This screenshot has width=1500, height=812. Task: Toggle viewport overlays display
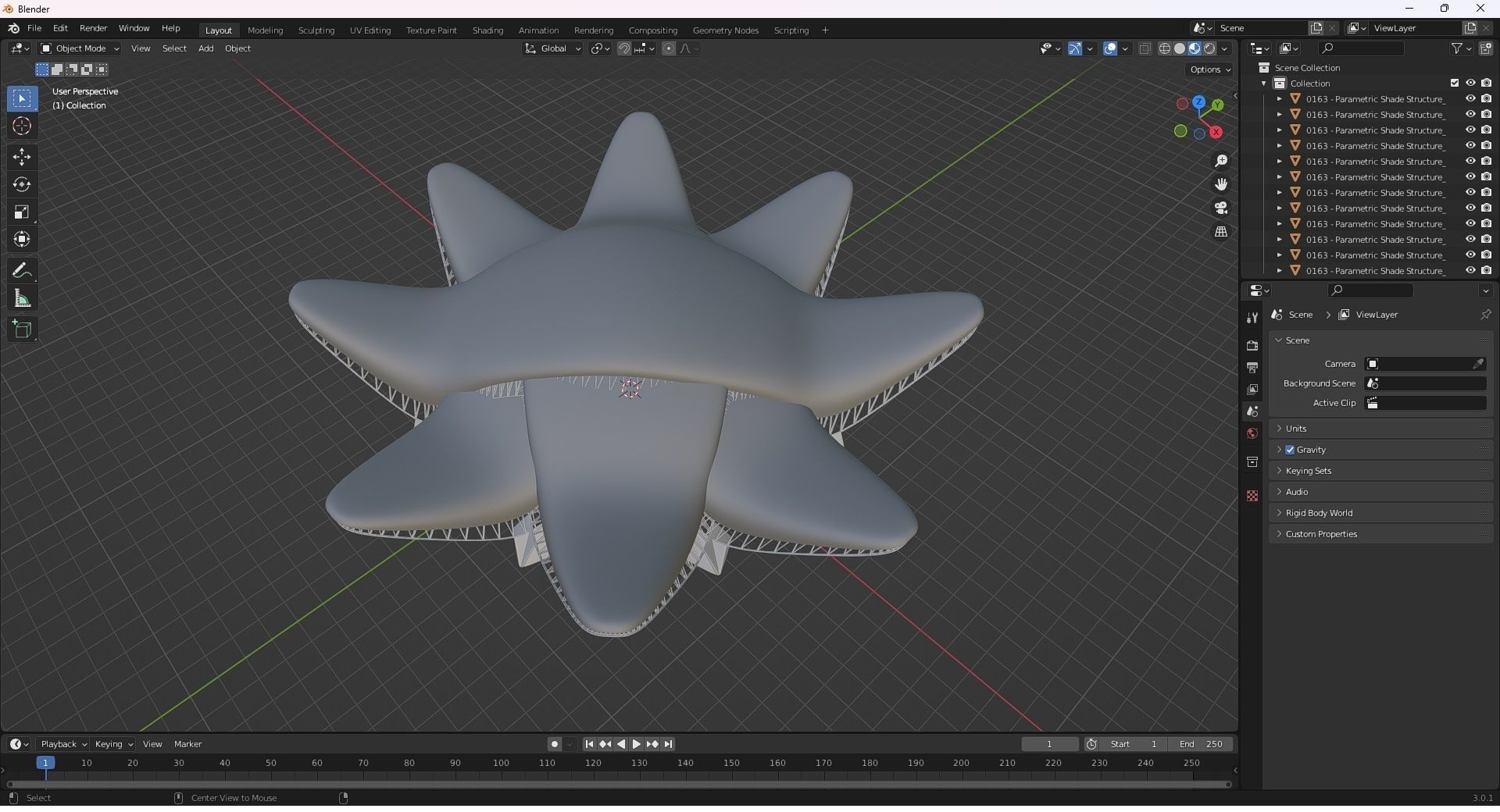[x=1110, y=48]
